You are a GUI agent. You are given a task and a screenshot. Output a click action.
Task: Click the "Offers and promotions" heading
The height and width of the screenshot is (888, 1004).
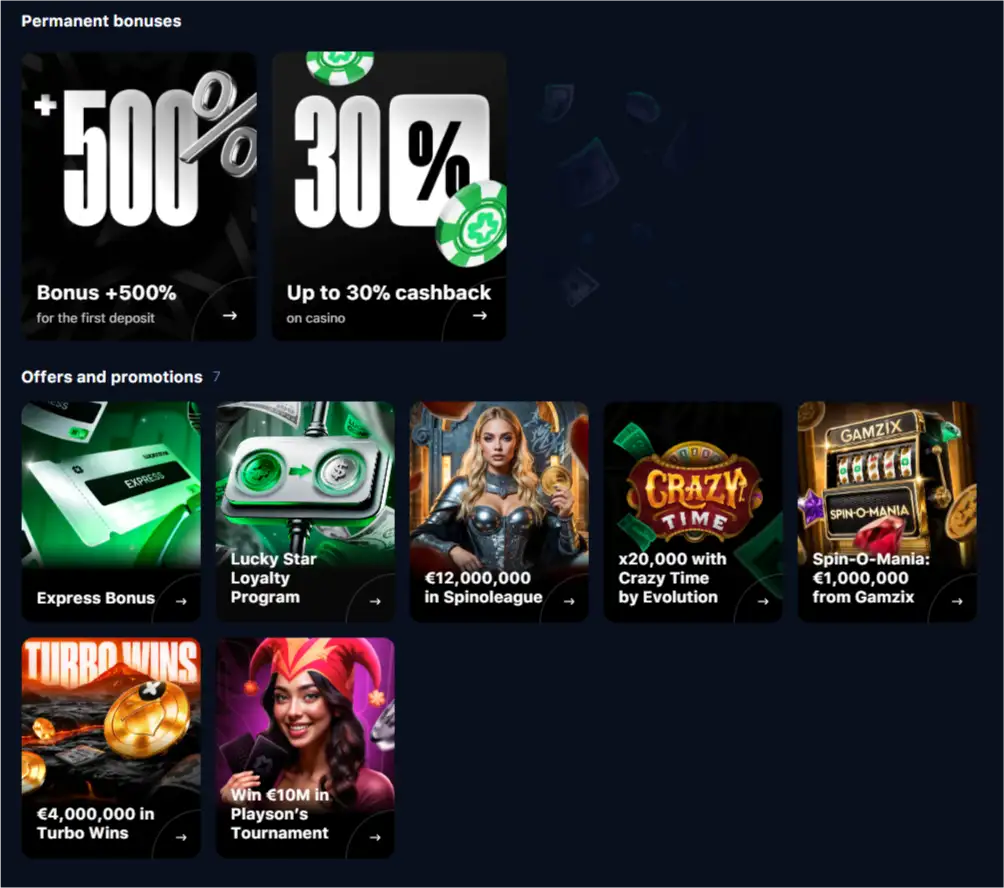point(112,377)
